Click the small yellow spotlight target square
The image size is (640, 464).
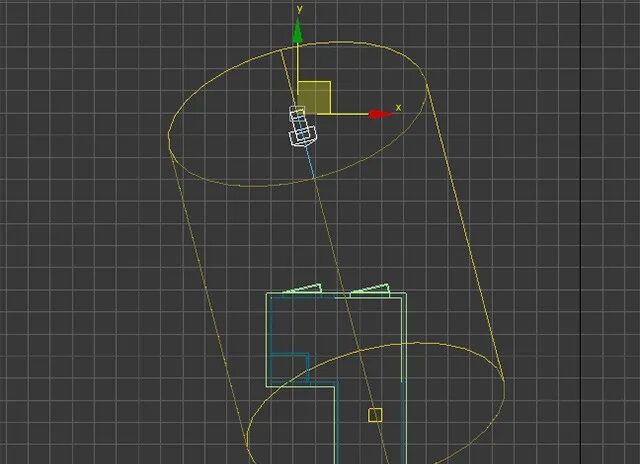[x=375, y=415]
